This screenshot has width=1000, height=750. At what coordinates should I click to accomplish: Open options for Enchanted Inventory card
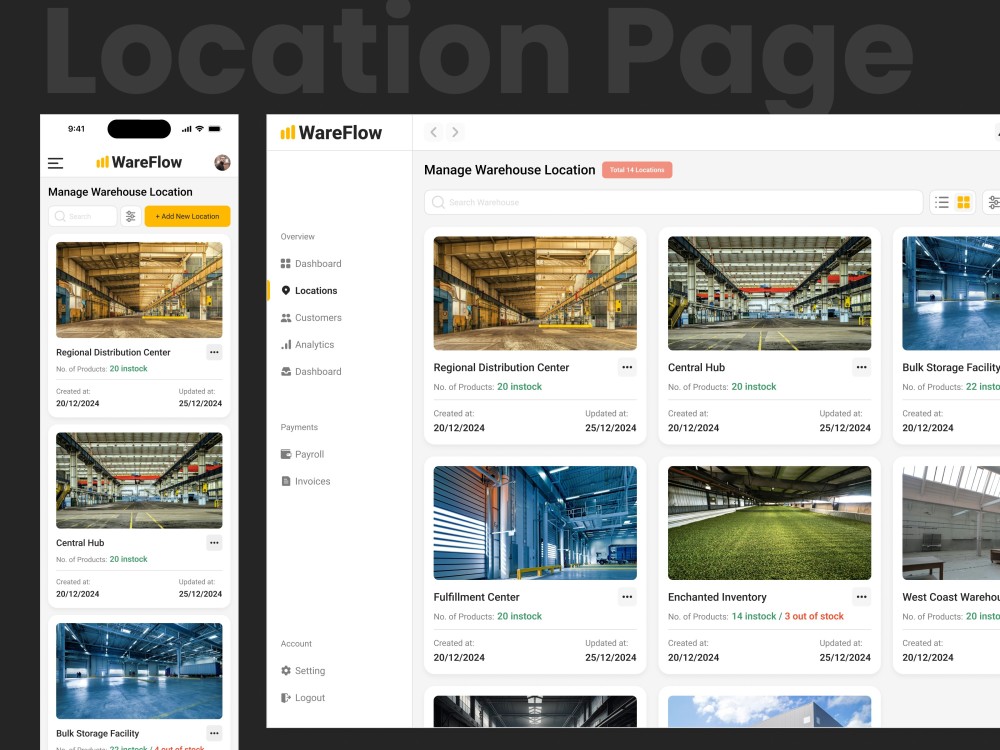tap(862, 597)
